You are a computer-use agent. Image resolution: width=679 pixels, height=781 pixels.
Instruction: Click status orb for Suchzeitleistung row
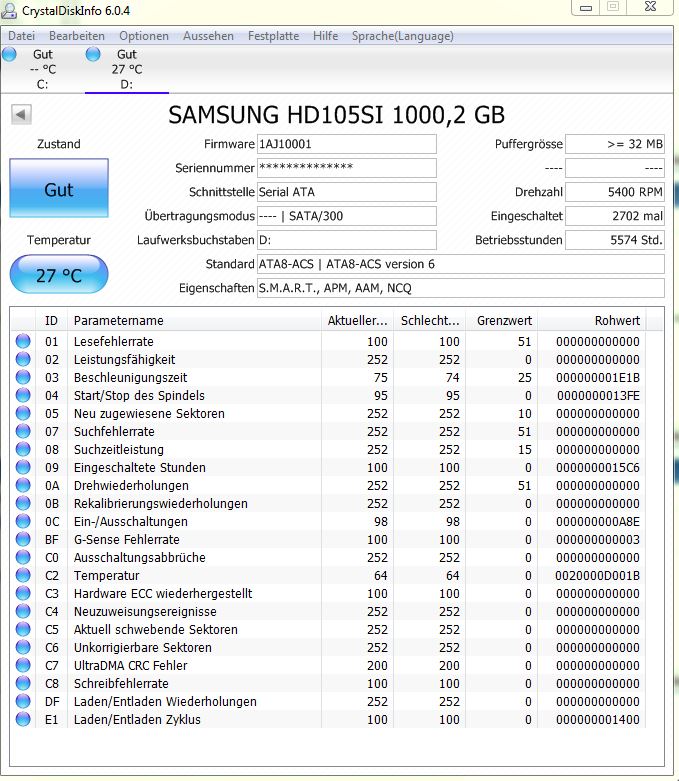[23, 449]
